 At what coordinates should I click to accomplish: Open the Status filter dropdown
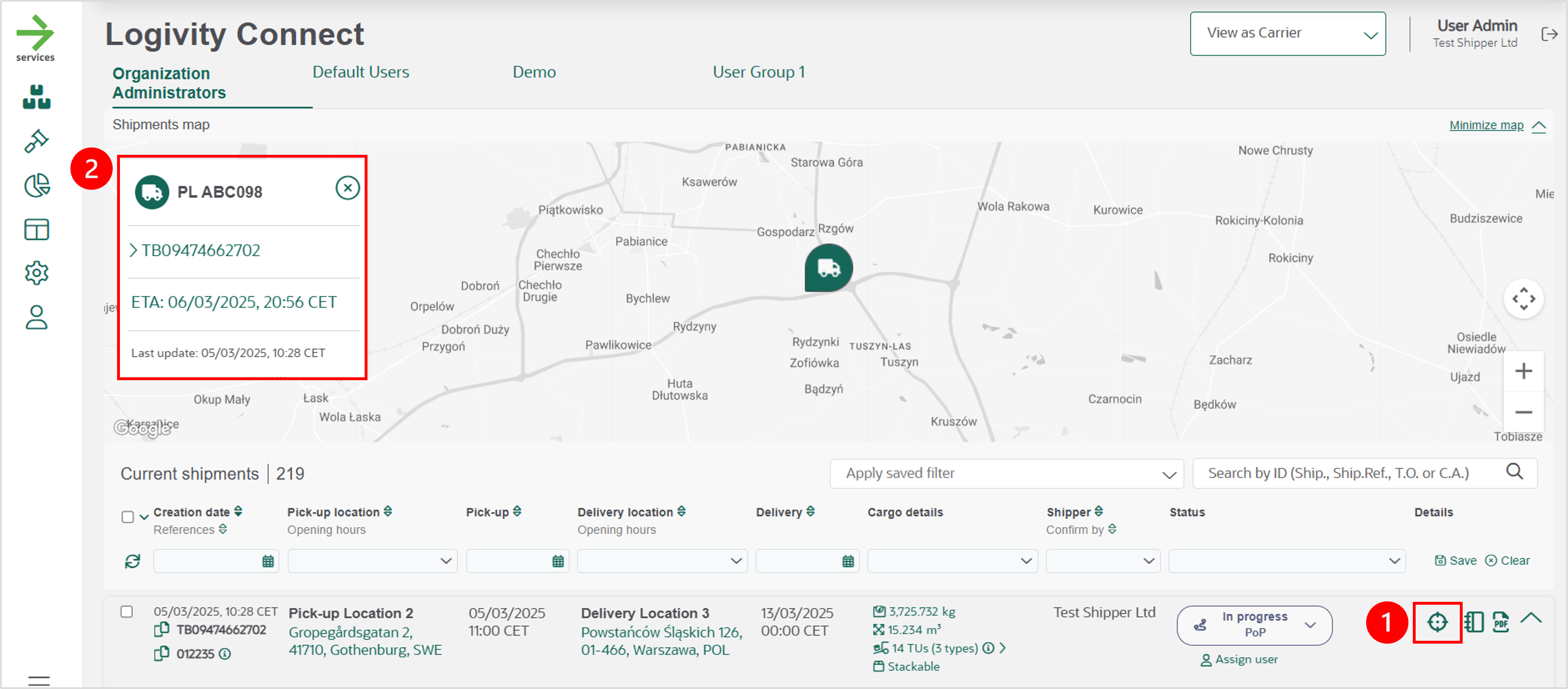(1287, 561)
